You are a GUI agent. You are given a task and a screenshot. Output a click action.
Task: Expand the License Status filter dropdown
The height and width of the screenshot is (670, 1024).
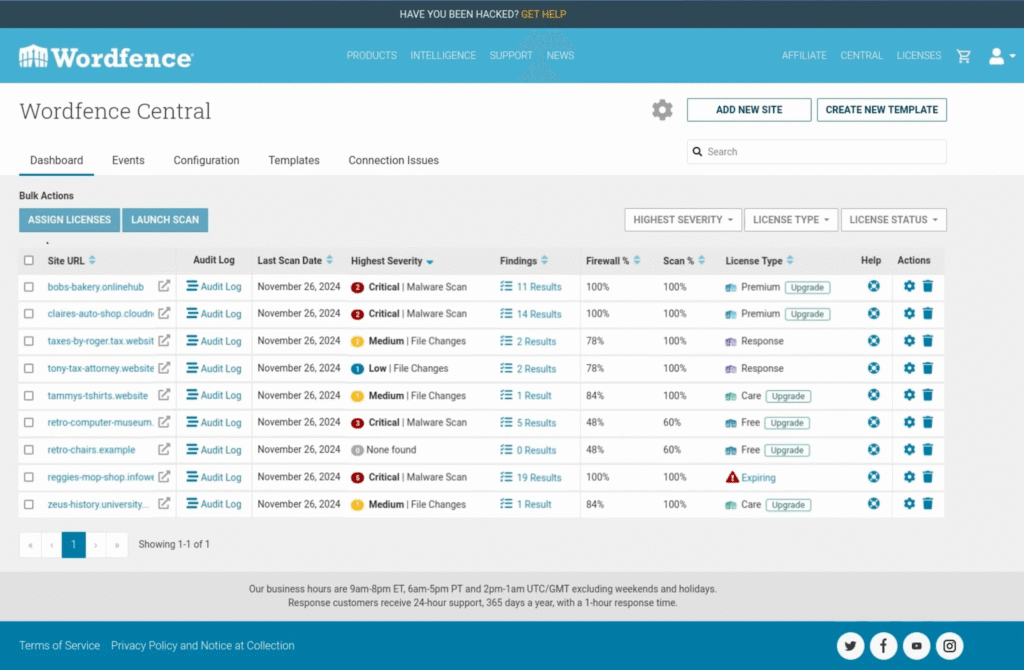[x=893, y=219]
